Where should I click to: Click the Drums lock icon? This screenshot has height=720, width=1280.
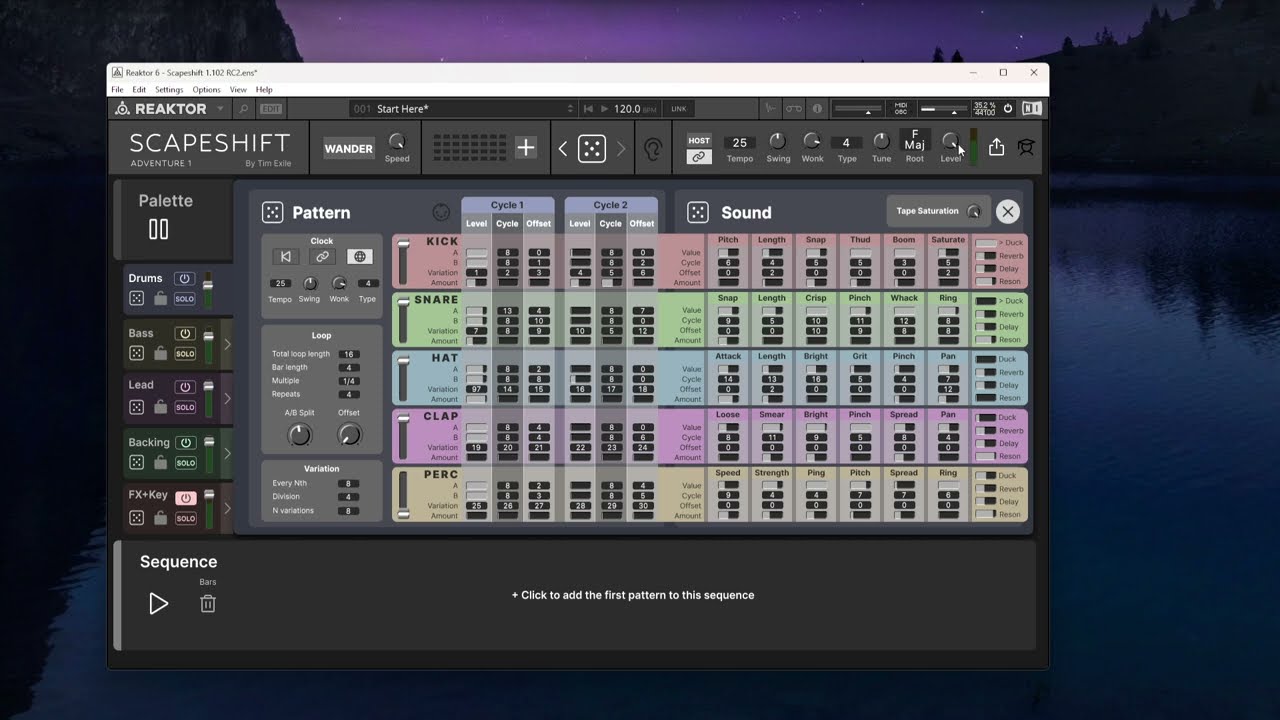(x=160, y=298)
